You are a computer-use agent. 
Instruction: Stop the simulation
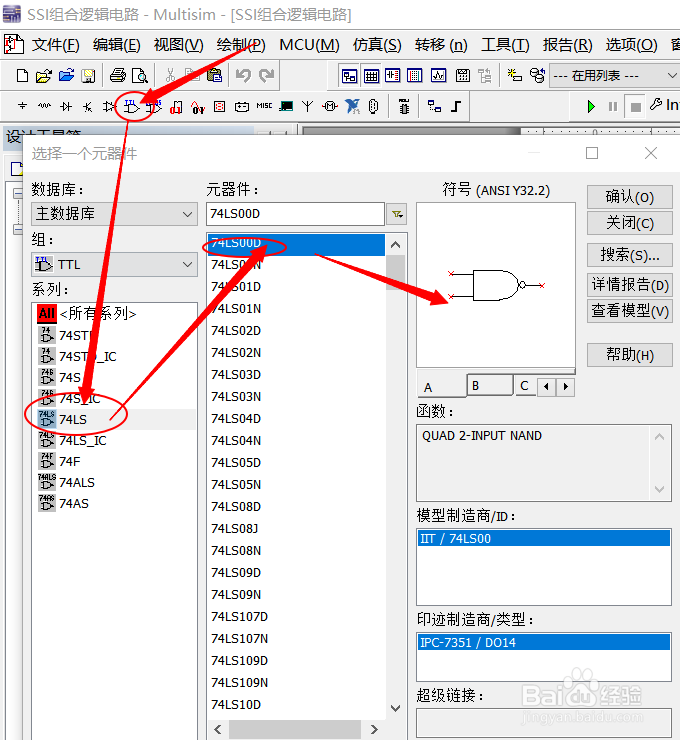click(x=636, y=107)
